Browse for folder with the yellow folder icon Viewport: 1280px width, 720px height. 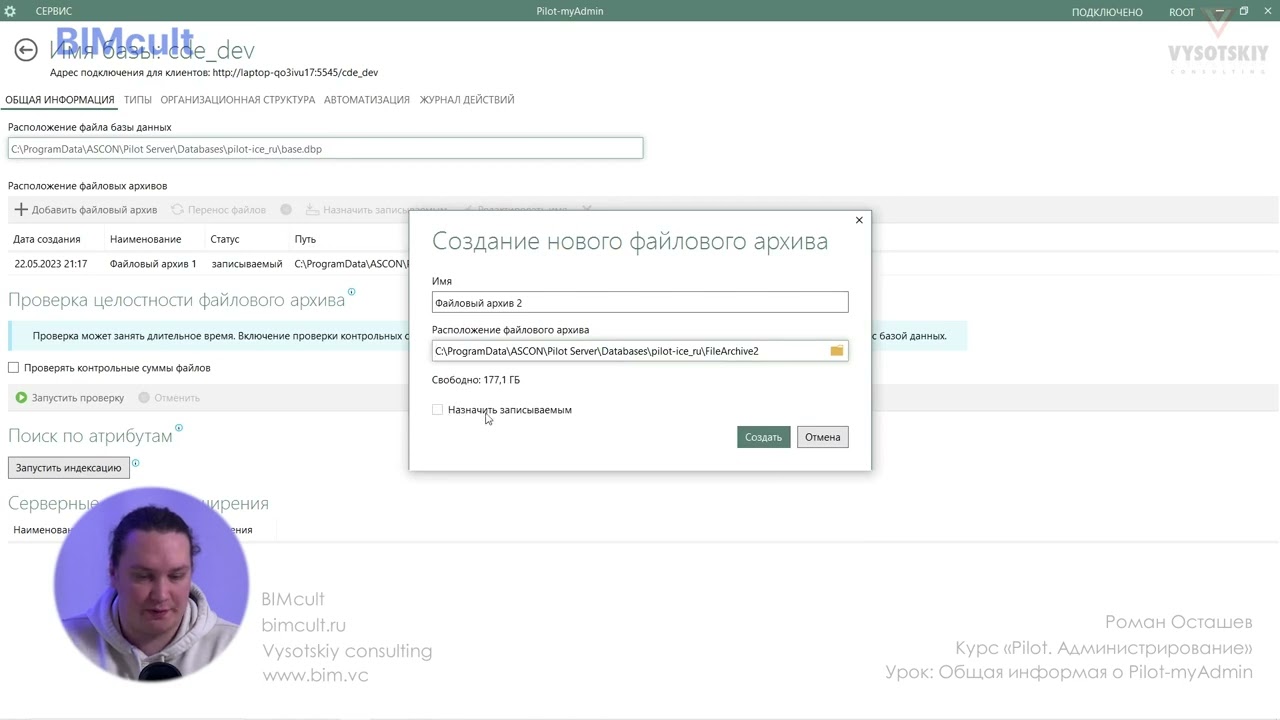pyautogui.click(x=837, y=351)
